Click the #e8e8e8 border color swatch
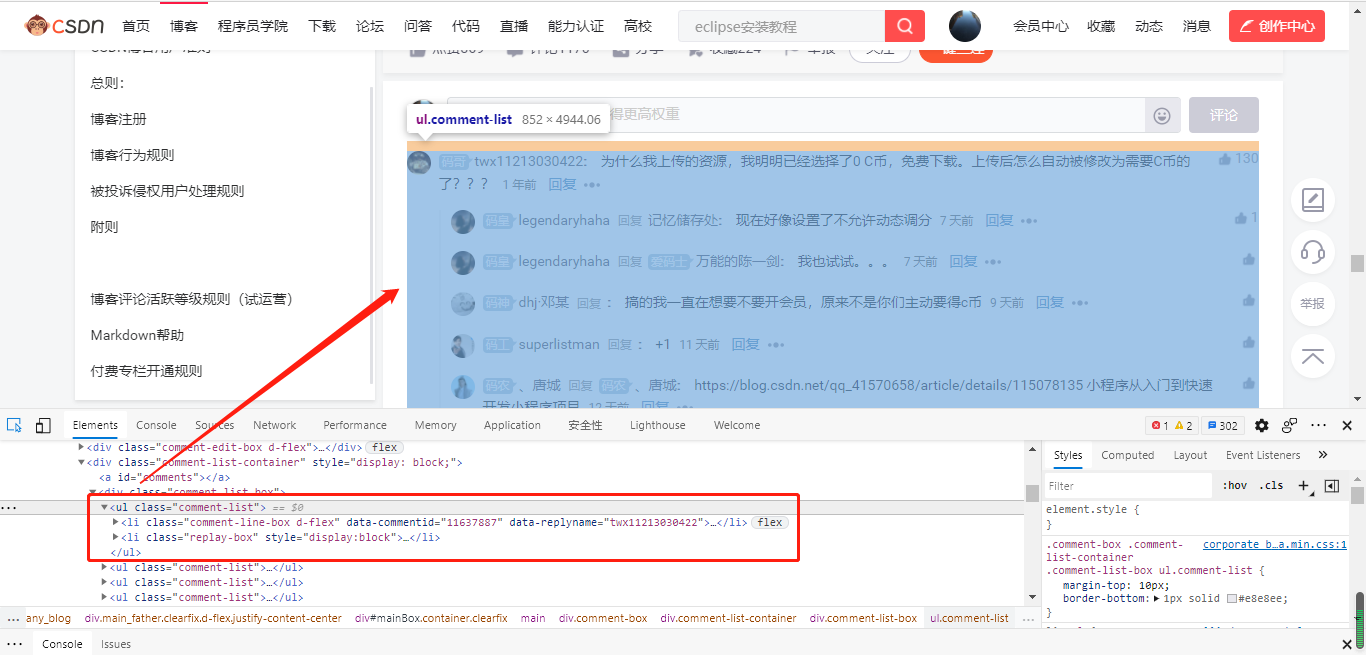Image resolution: width=1366 pixels, height=655 pixels. pyautogui.click(x=1232, y=598)
